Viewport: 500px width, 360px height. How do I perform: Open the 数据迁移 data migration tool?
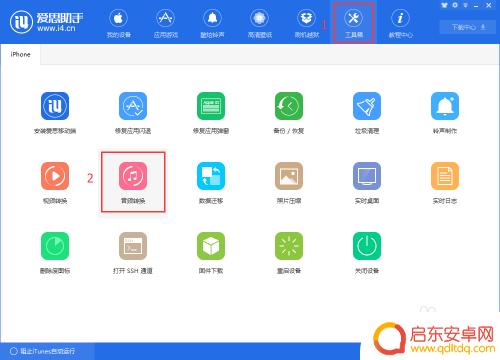tap(211, 183)
